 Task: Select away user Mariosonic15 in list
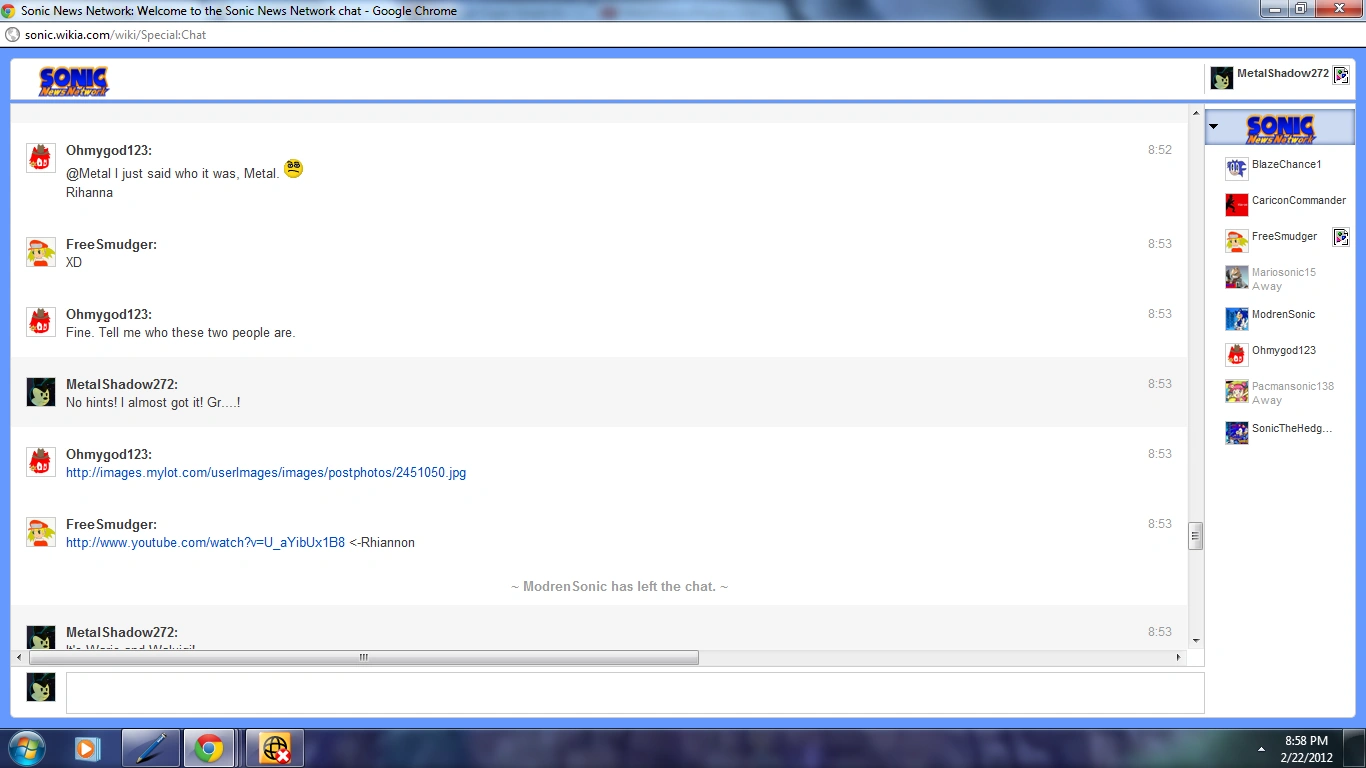(x=1283, y=273)
